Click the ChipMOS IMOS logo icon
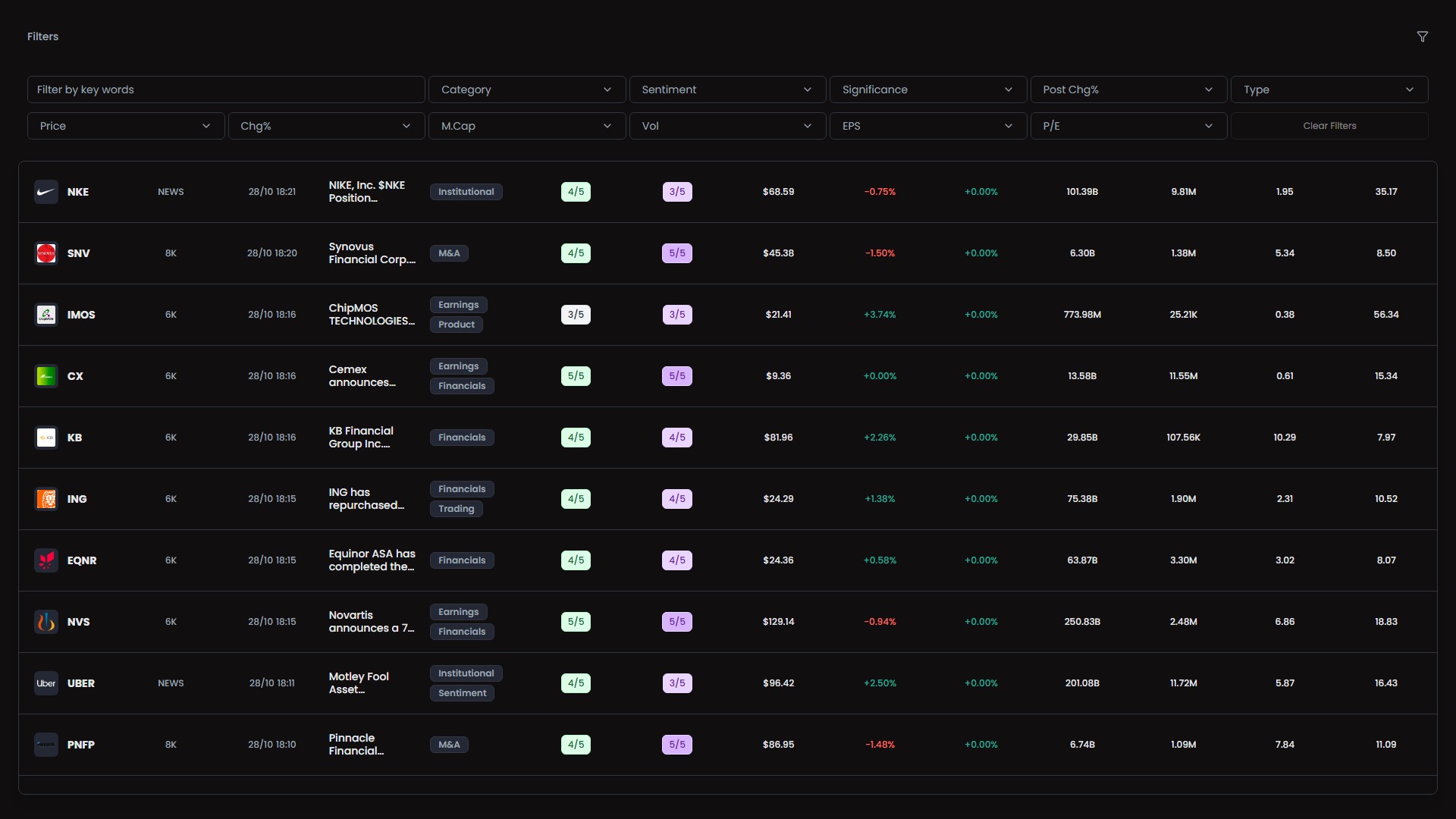This screenshot has width=1456, height=819. (46, 315)
